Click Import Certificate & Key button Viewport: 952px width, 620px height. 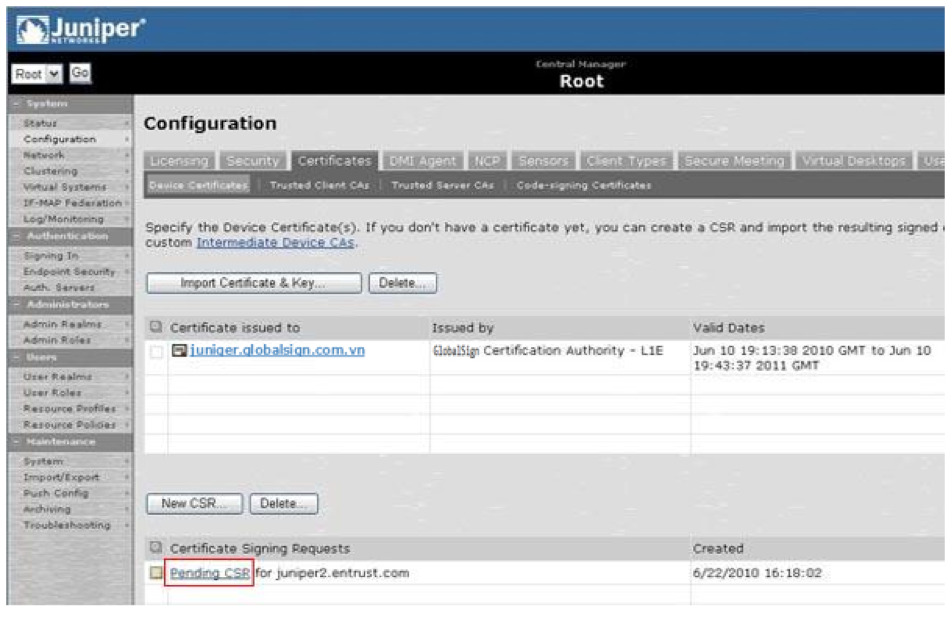pos(254,283)
